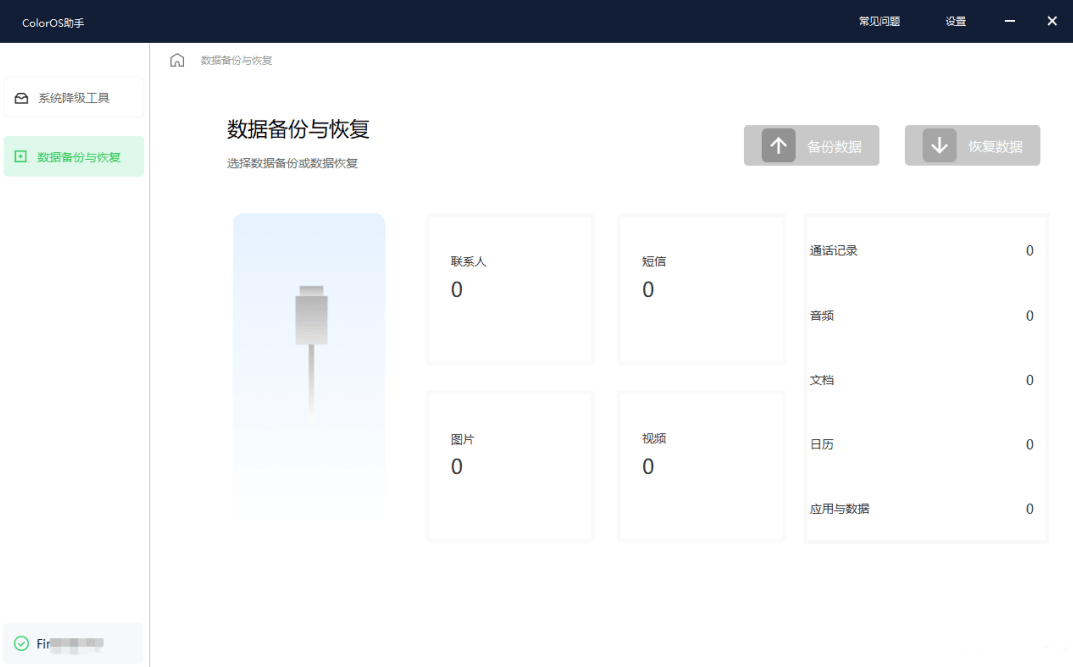Click the 恢复数据 button
The image size is (1073, 667).
(x=972, y=145)
